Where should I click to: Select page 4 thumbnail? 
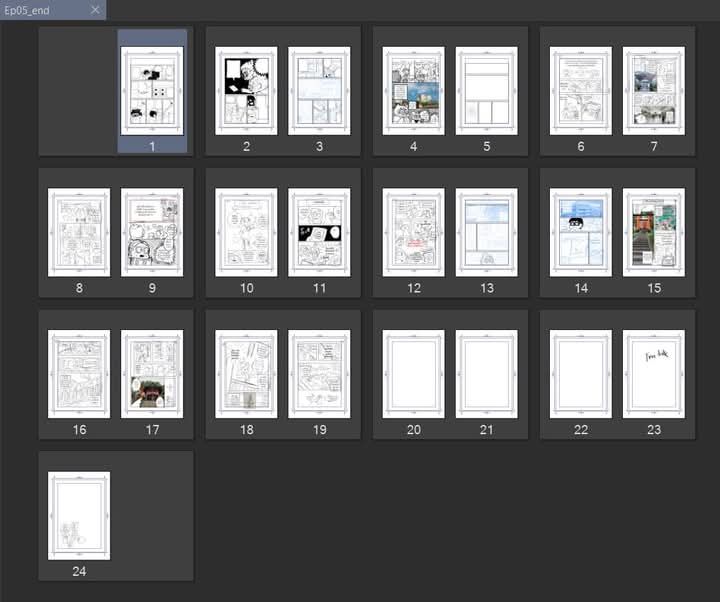pyautogui.click(x=413, y=91)
